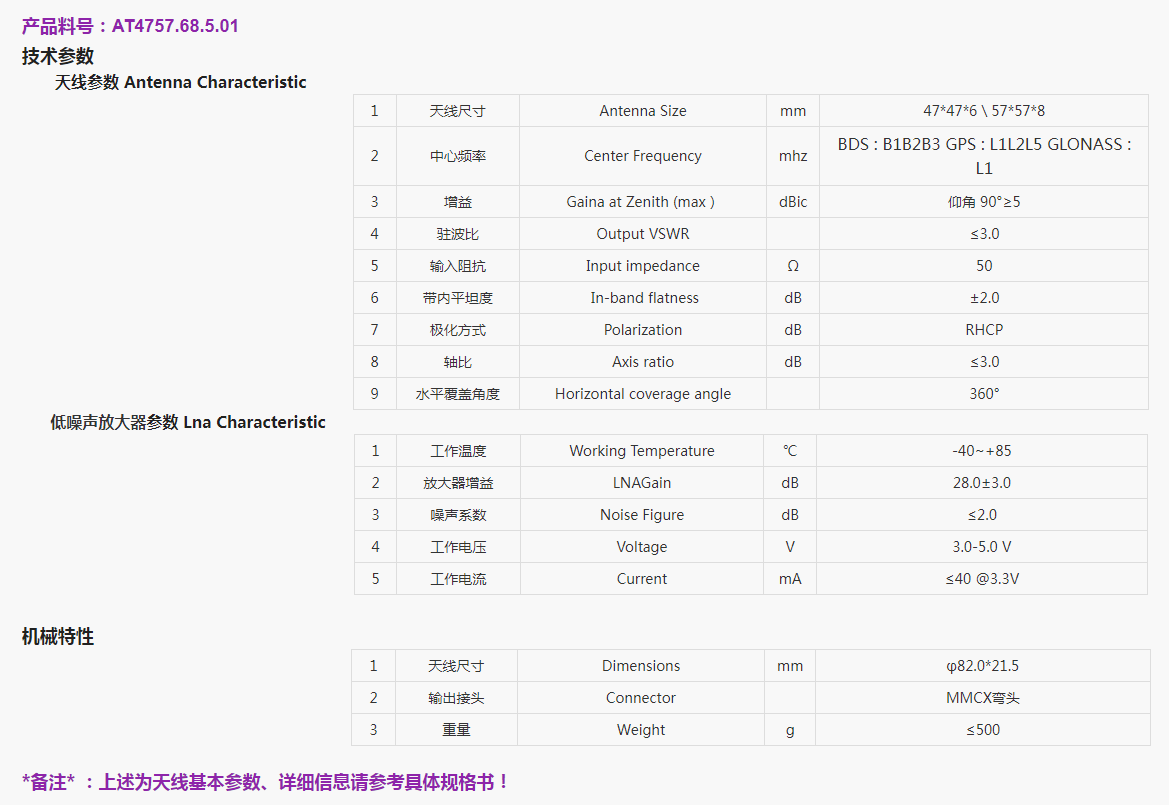
Task: Click the 机械特性 section heading
Action: 58,636
